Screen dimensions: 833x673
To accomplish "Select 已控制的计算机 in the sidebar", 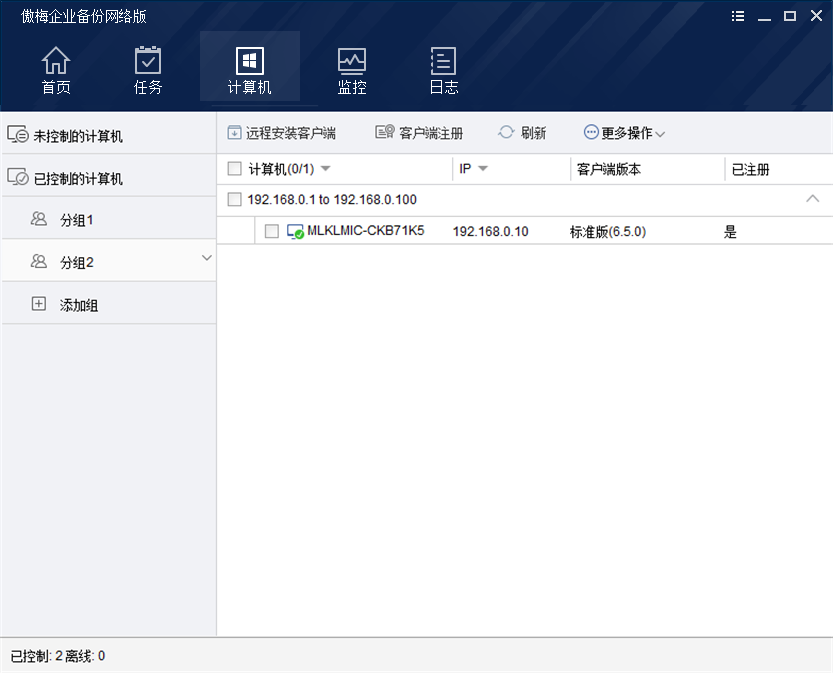I will pyautogui.click(x=109, y=177).
